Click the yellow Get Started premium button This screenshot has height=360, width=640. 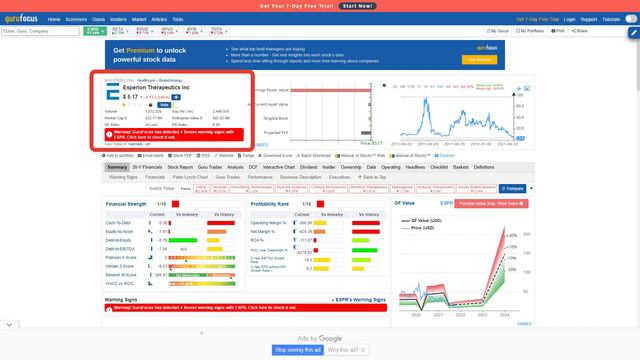pos(479,60)
